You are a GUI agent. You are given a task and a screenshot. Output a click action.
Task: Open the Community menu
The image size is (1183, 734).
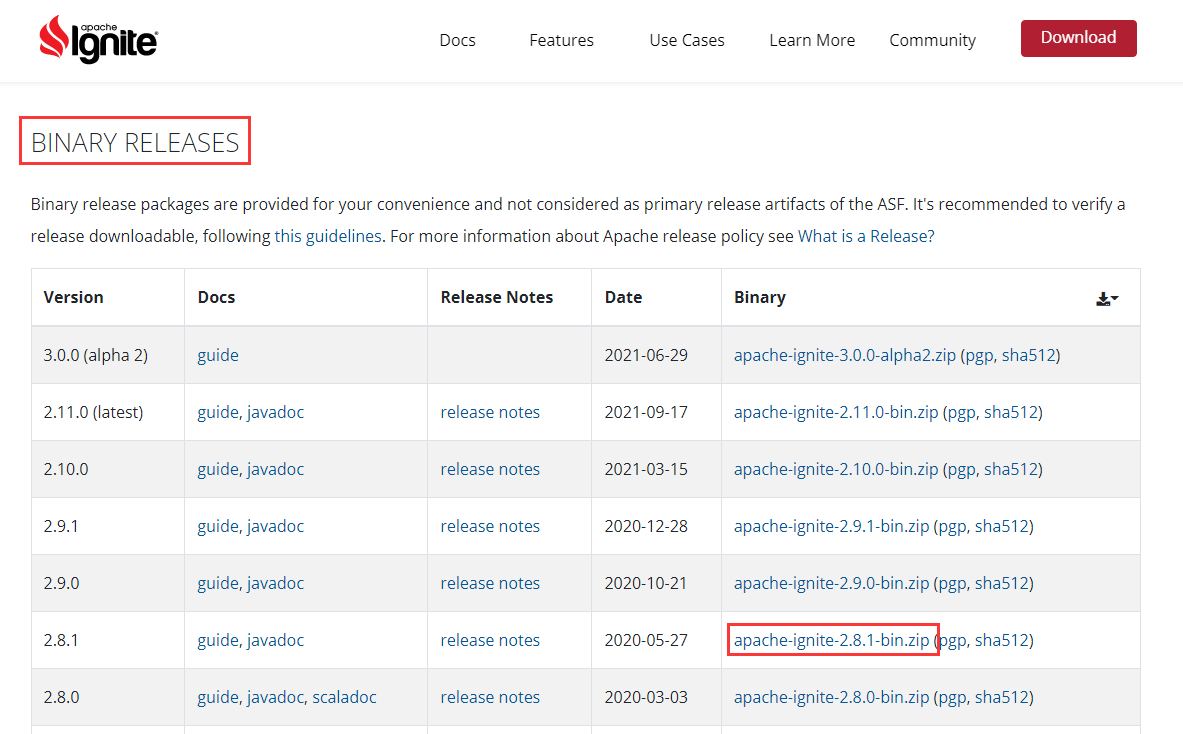click(x=933, y=40)
